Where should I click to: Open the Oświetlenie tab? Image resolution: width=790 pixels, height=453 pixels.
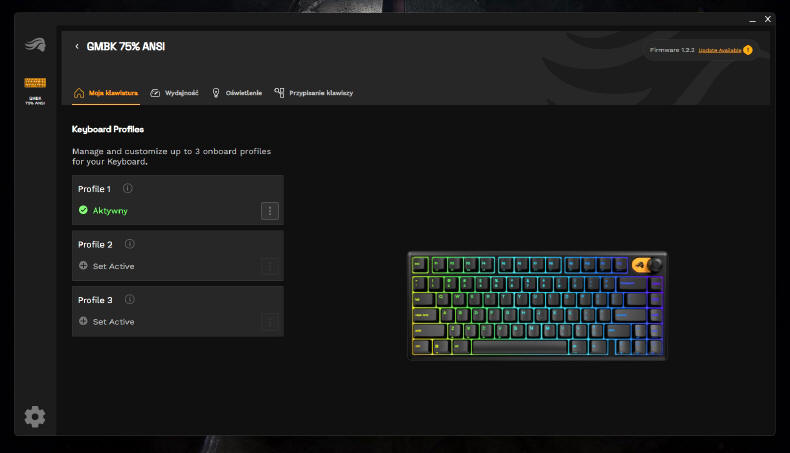235,93
